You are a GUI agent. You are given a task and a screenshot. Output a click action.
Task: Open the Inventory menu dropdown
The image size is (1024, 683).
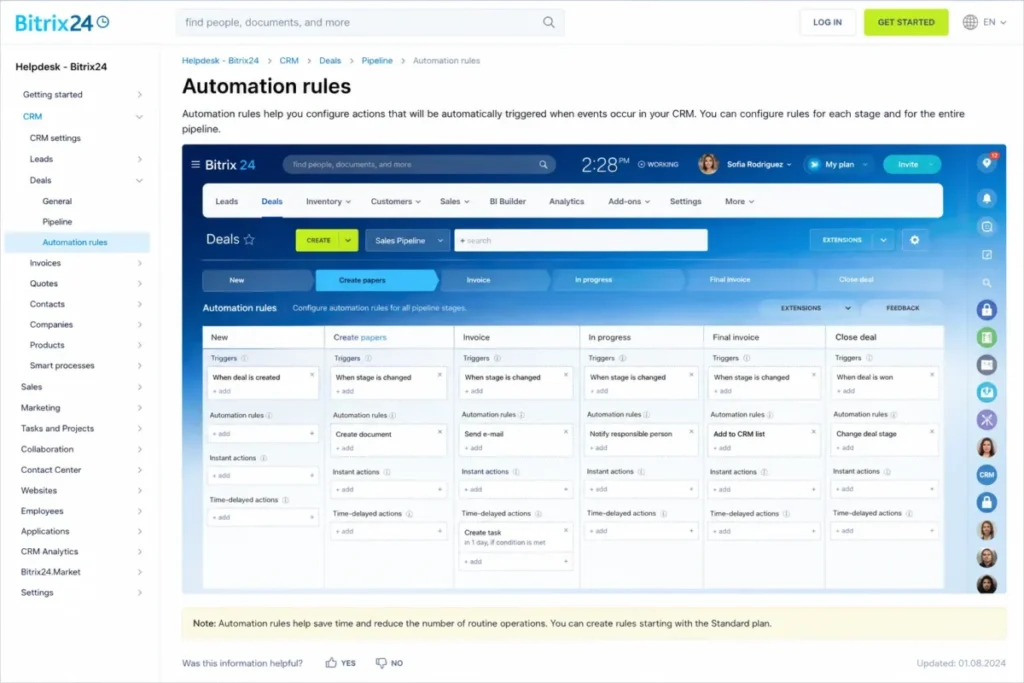pos(328,201)
